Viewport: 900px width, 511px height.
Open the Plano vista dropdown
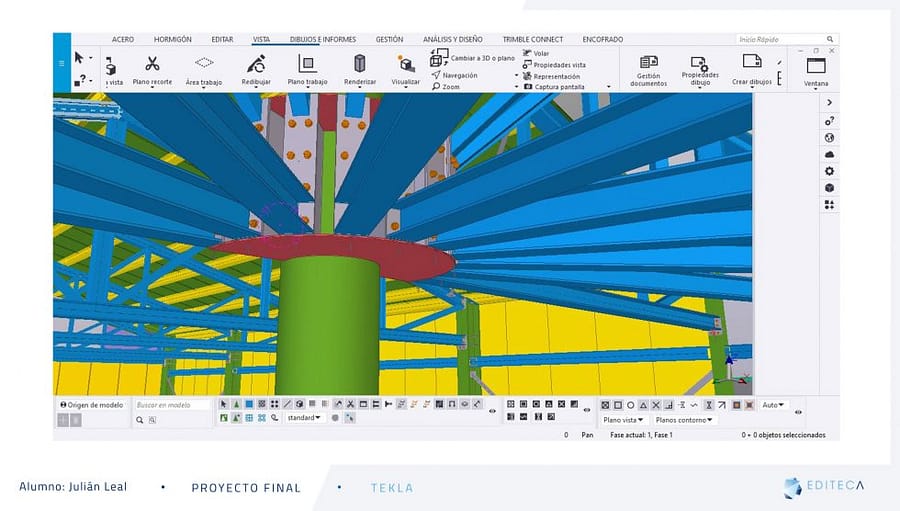tap(623, 420)
